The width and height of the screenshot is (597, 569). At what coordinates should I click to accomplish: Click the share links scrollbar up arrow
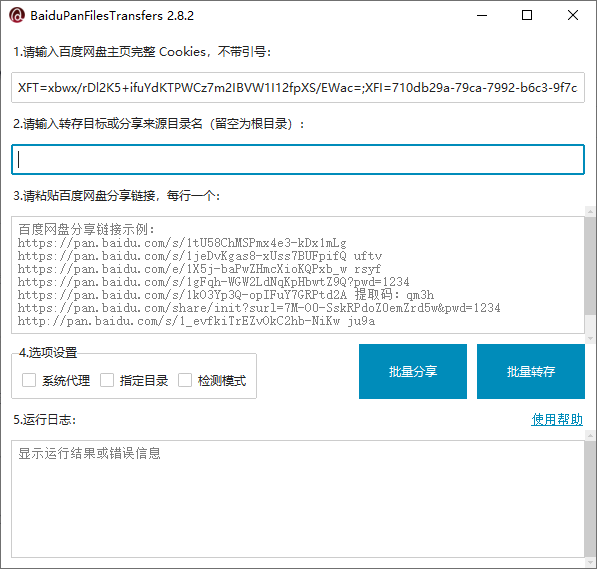(x=591, y=211)
